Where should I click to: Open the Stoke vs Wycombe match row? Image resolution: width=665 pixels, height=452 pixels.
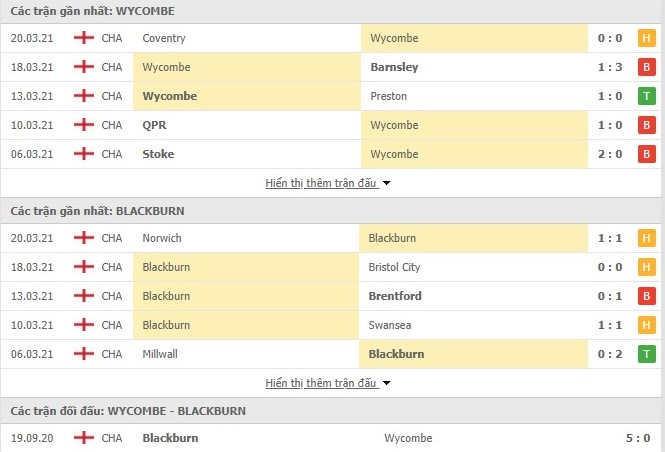[x=330, y=154]
